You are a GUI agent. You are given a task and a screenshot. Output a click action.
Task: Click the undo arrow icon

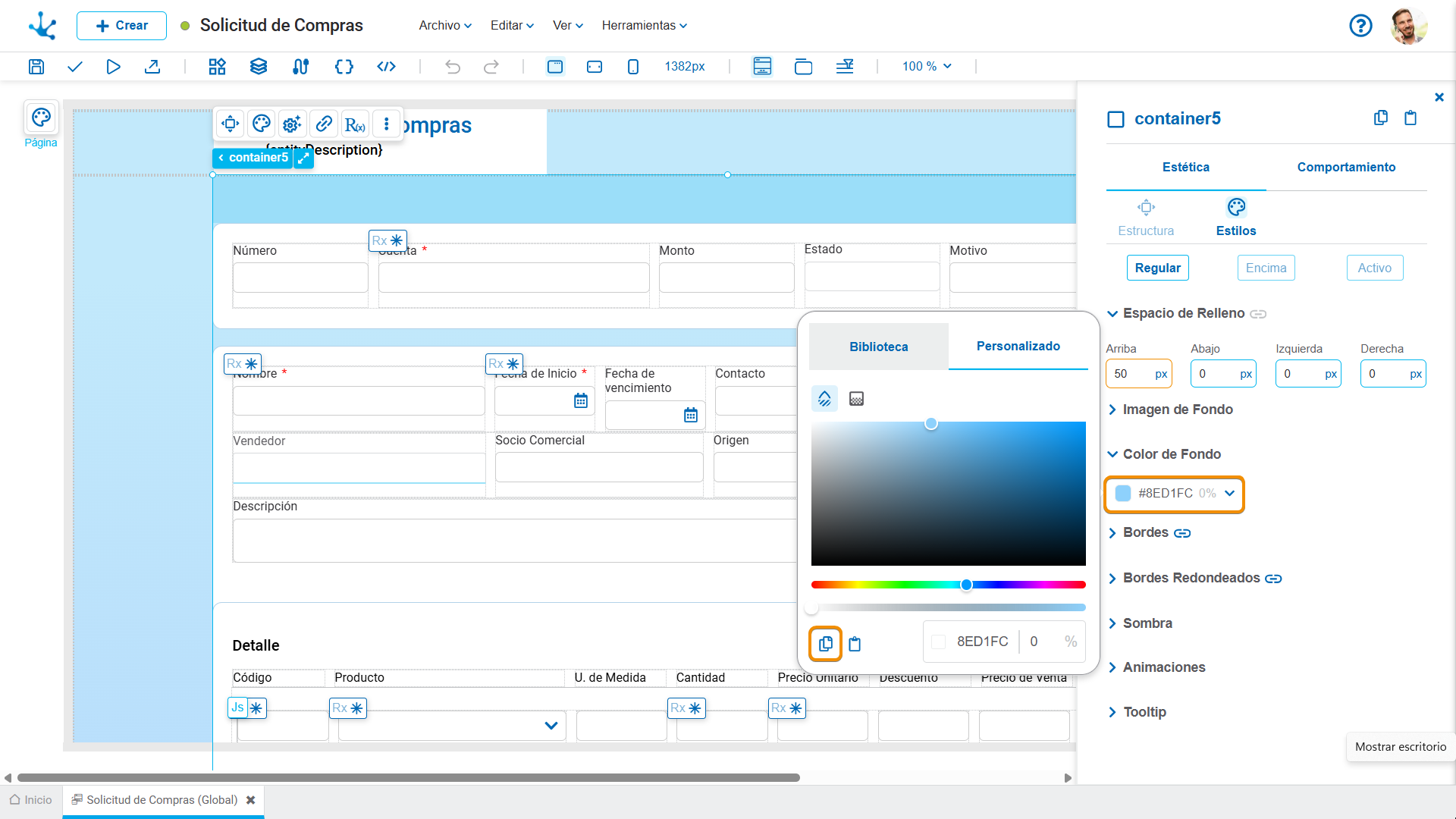[x=453, y=67]
